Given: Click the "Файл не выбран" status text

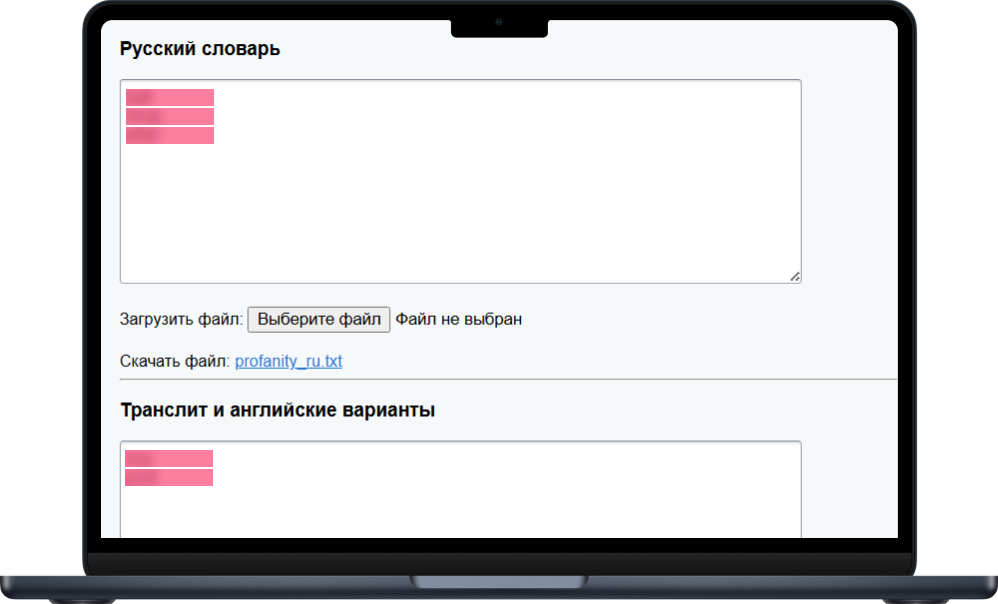Looking at the screenshot, I should [458, 320].
